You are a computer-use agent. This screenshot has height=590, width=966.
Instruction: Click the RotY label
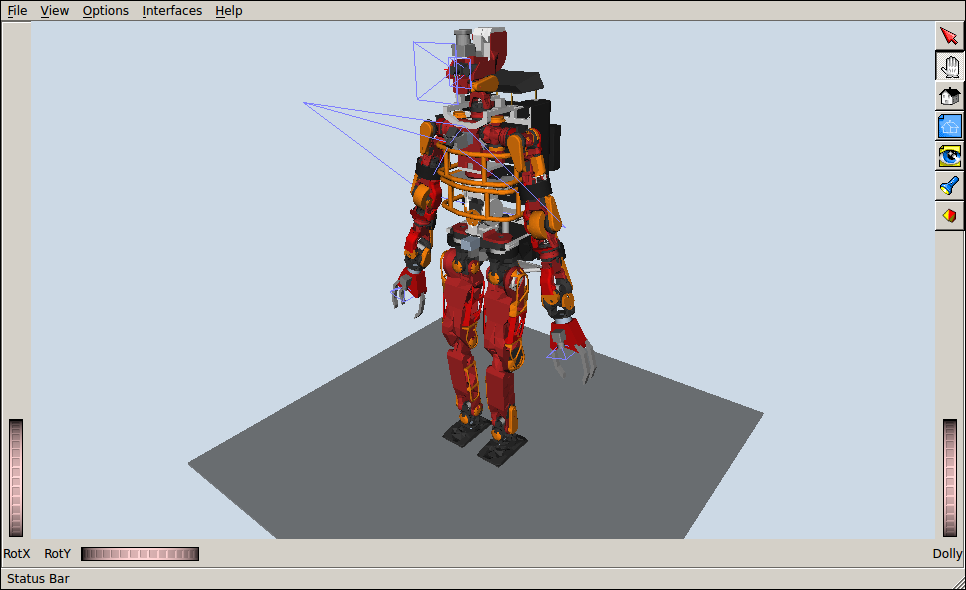(57, 554)
